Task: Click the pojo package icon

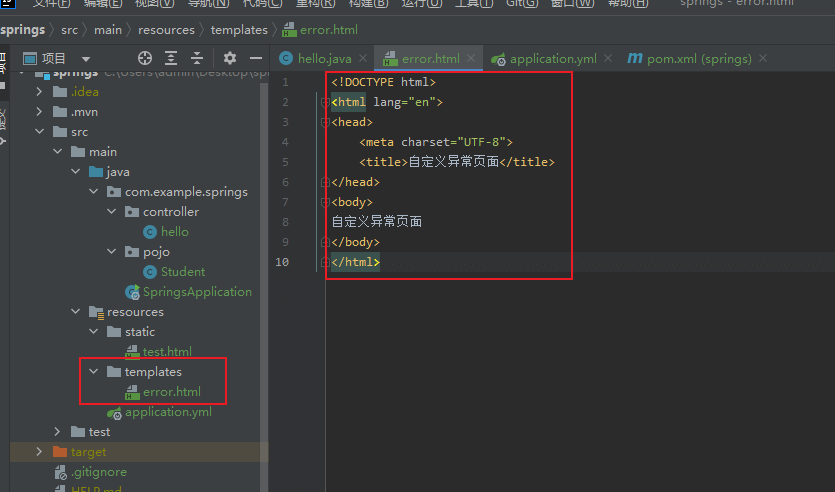Action: click(132, 251)
